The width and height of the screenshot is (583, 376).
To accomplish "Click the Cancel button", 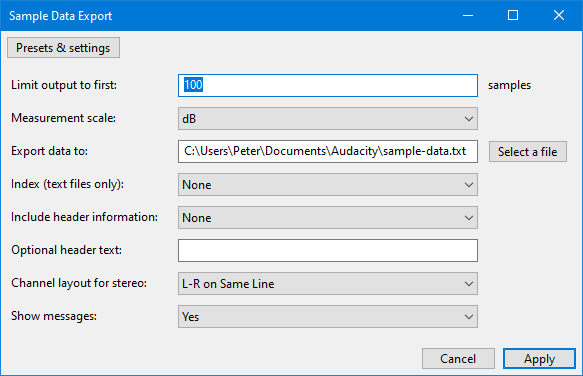I will tap(458, 359).
